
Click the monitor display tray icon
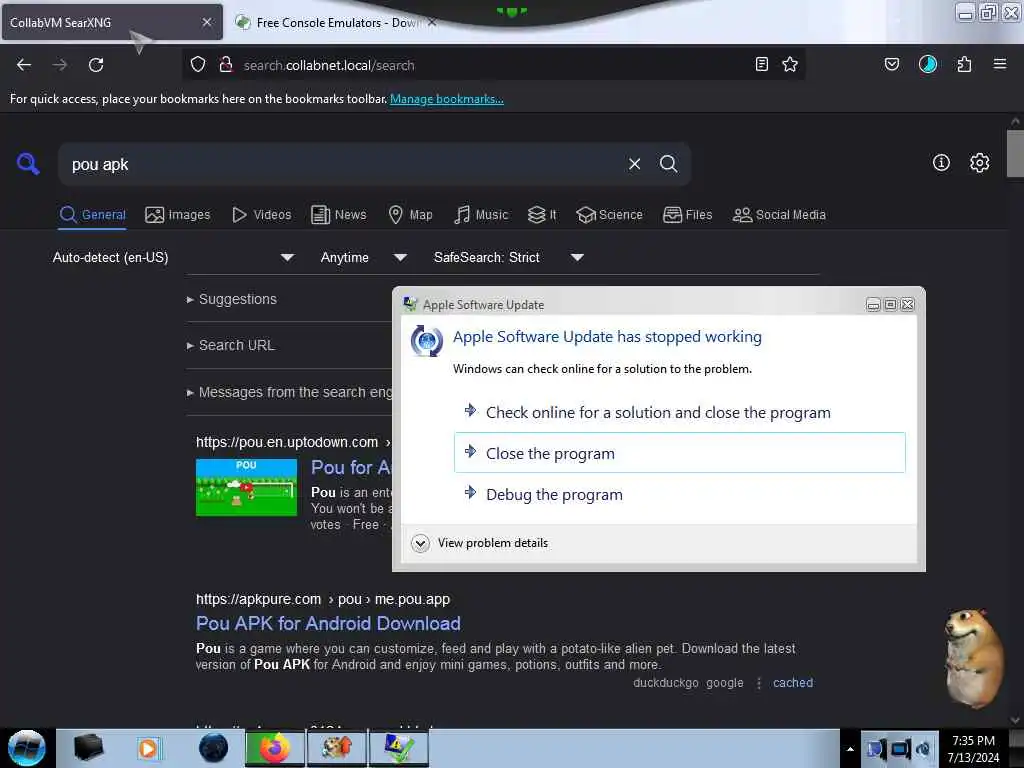(x=901, y=749)
